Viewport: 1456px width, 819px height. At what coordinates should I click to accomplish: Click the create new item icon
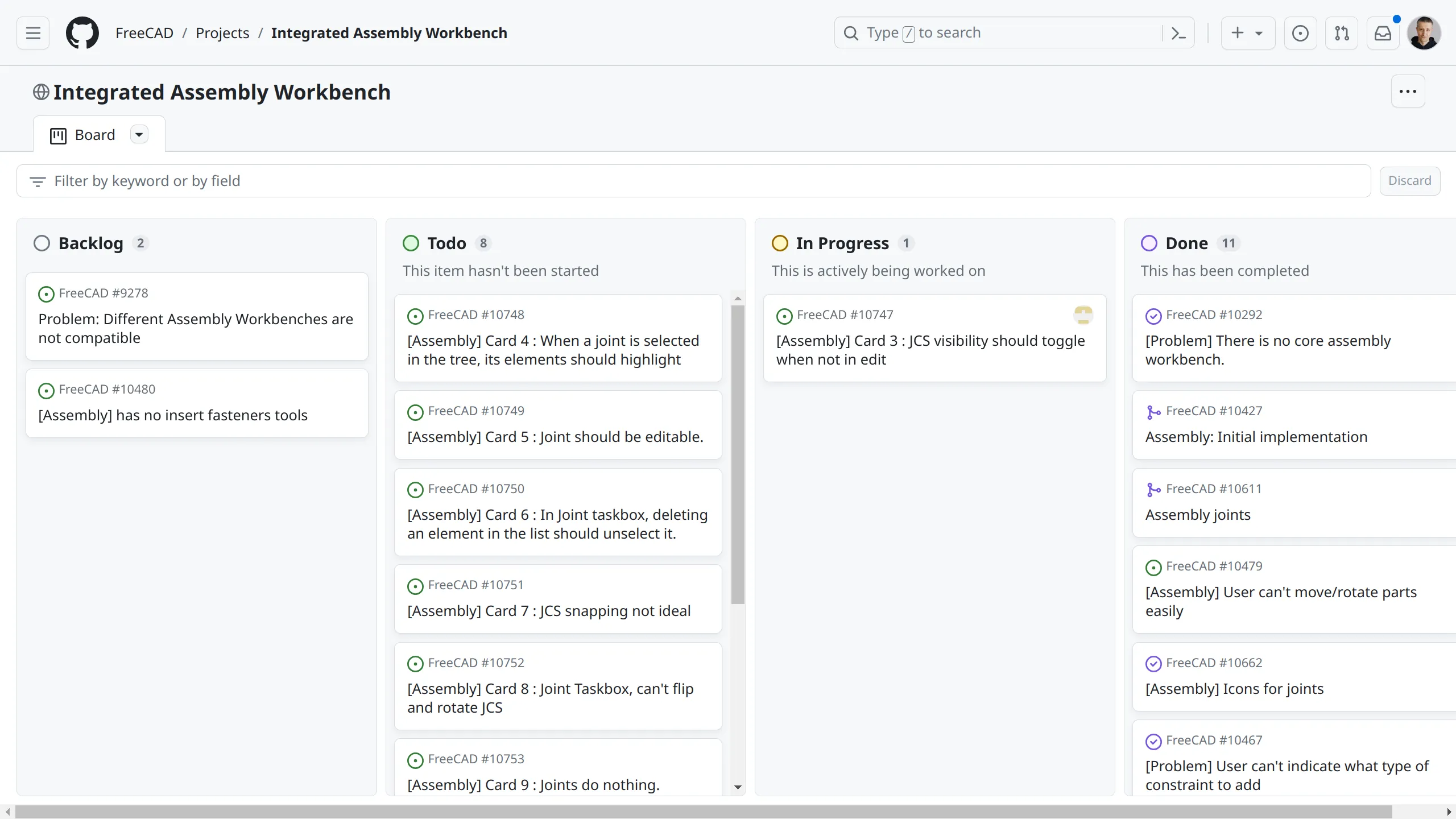[x=1238, y=33]
